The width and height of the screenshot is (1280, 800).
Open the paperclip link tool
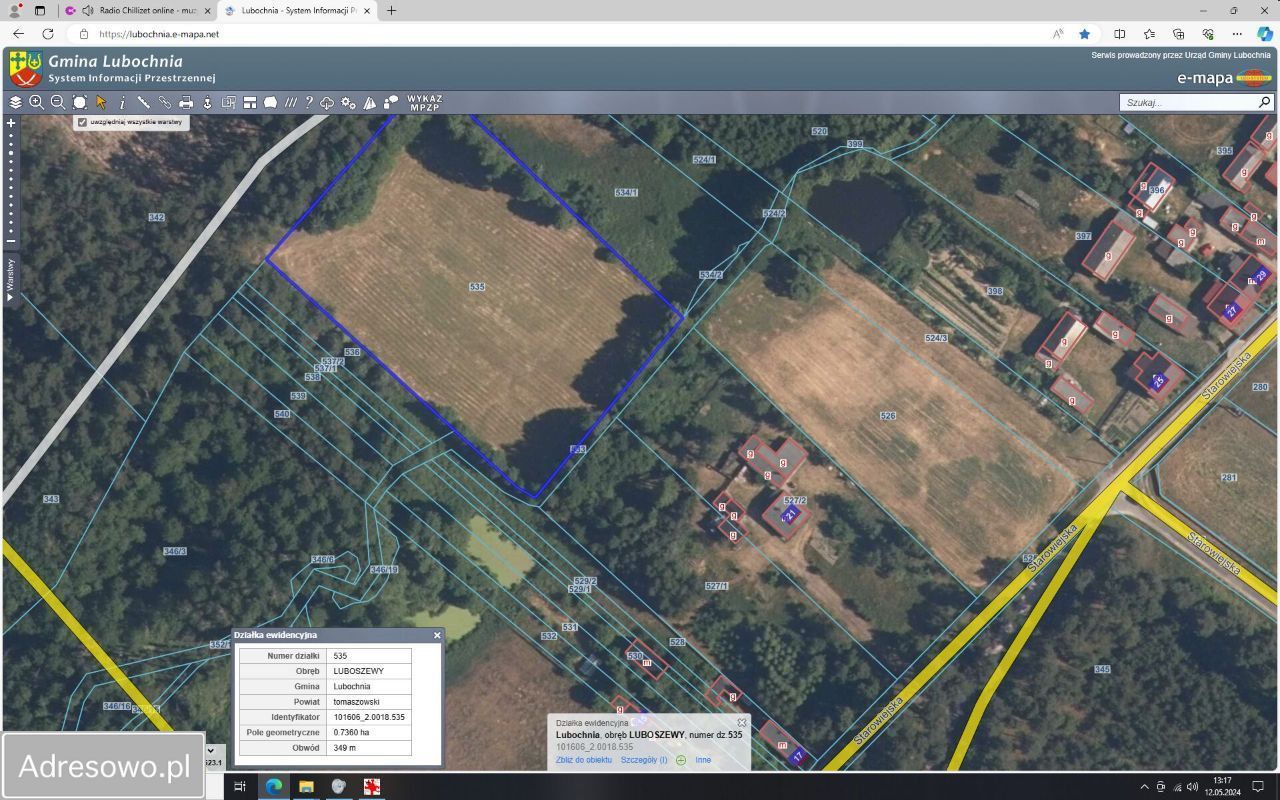pyautogui.click(x=165, y=102)
